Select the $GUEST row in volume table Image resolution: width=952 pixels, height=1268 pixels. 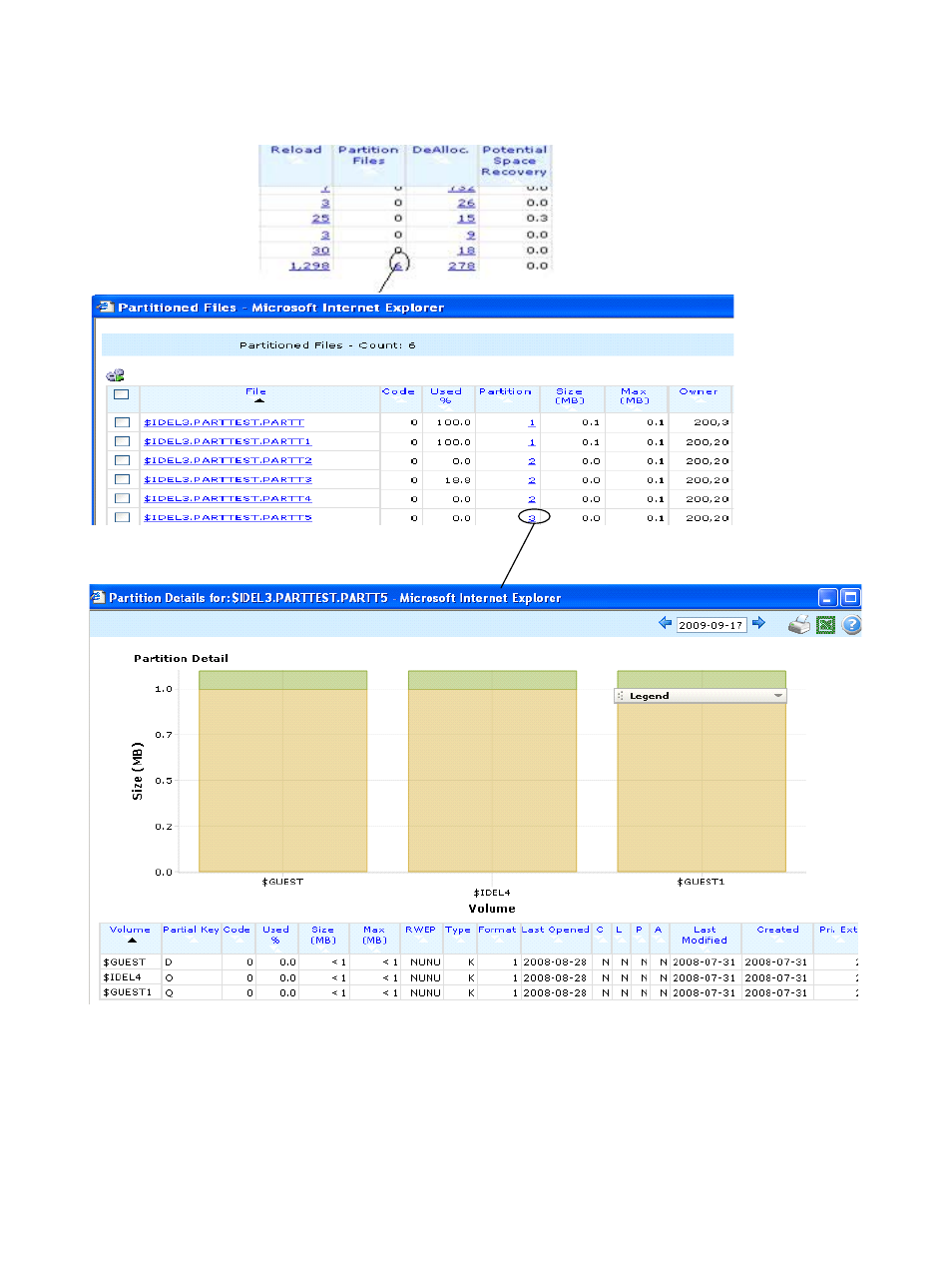479,962
